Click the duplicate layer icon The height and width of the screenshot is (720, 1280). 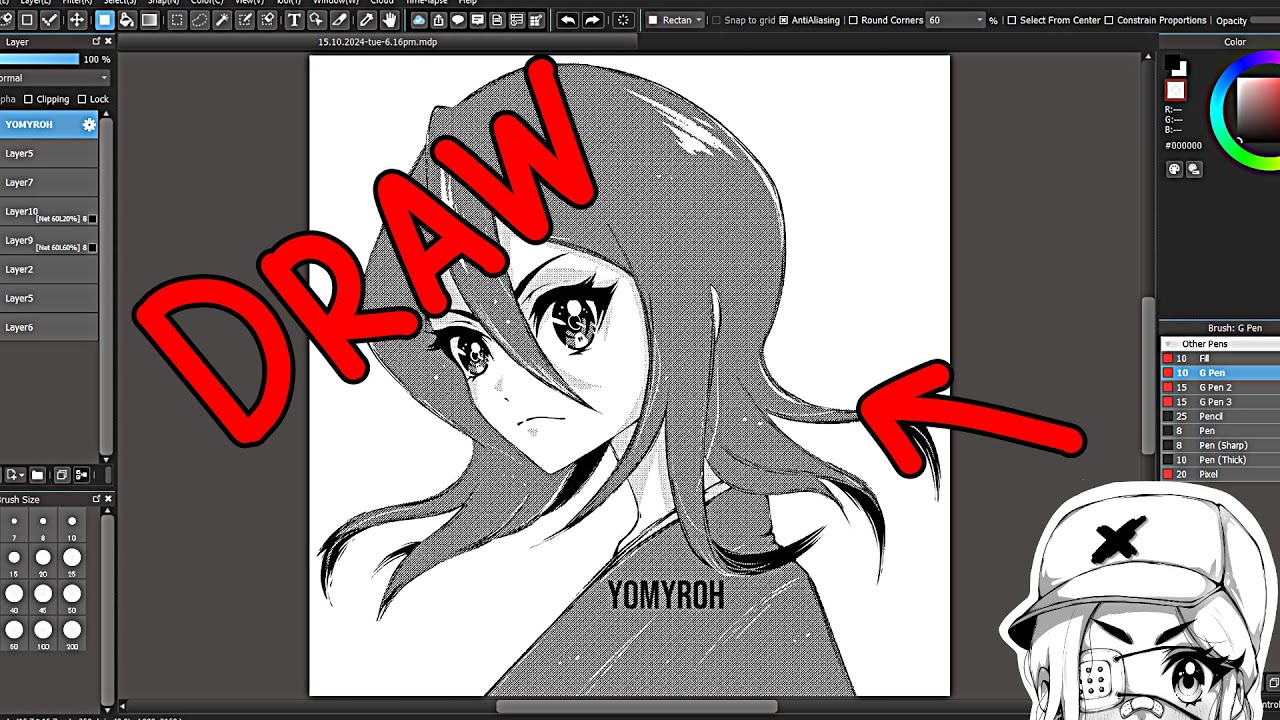(x=61, y=475)
